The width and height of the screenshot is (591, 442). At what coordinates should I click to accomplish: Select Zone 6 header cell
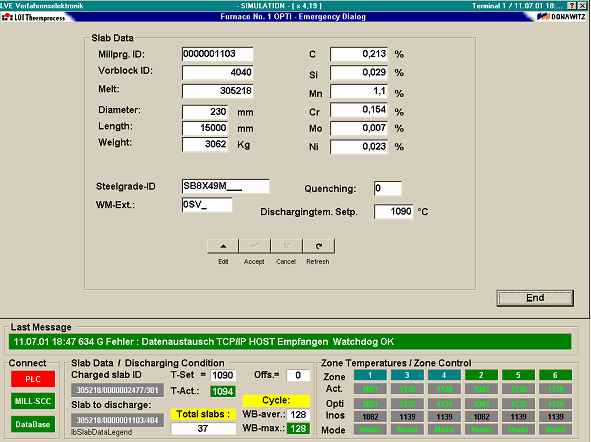555,375
